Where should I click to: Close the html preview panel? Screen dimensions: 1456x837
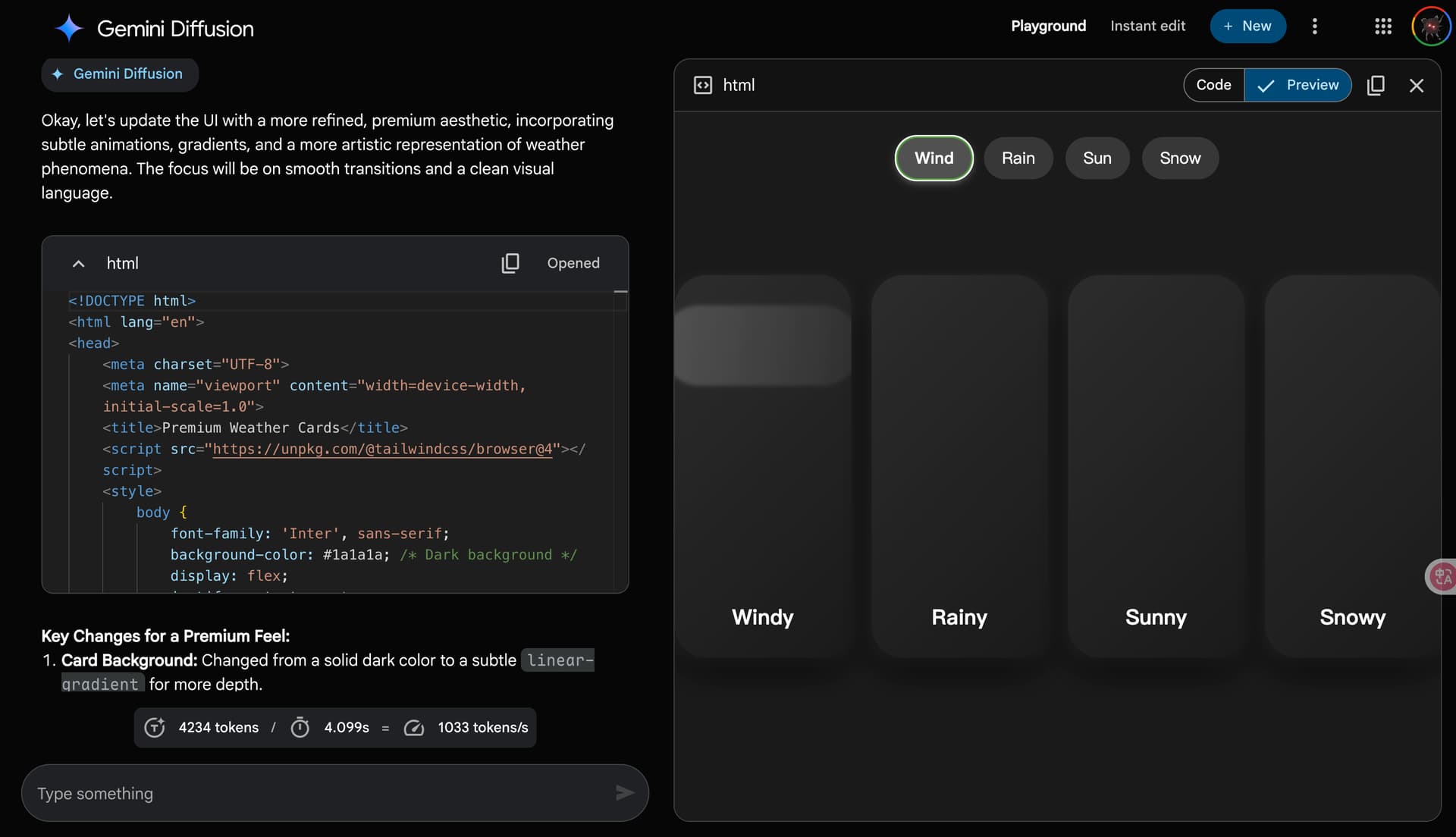(1416, 86)
